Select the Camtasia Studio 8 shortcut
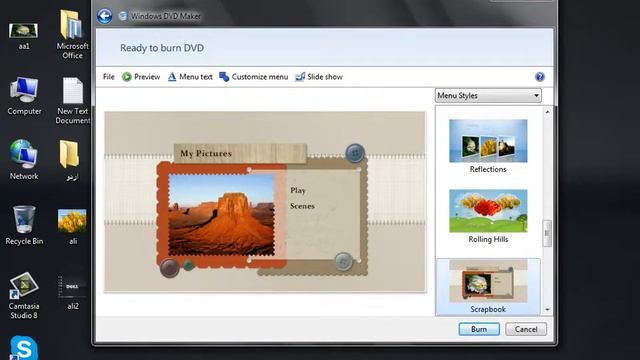Image resolution: width=640 pixels, height=360 pixels. pyautogui.click(x=24, y=296)
